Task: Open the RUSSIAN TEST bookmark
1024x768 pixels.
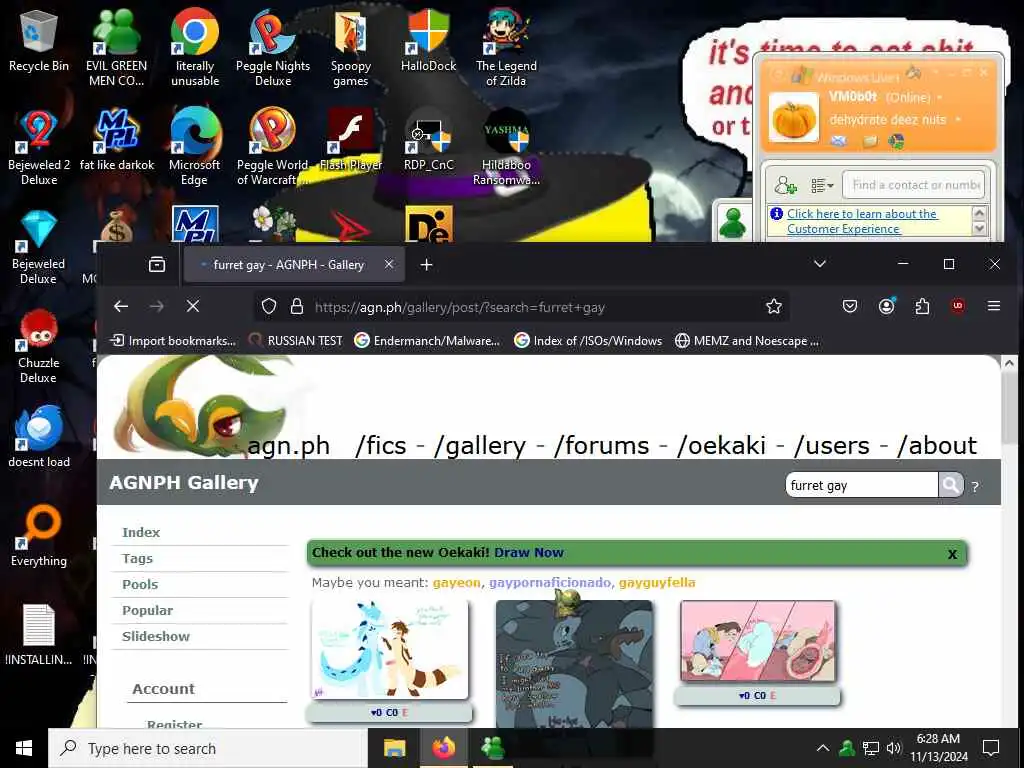Action: click(x=296, y=341)
